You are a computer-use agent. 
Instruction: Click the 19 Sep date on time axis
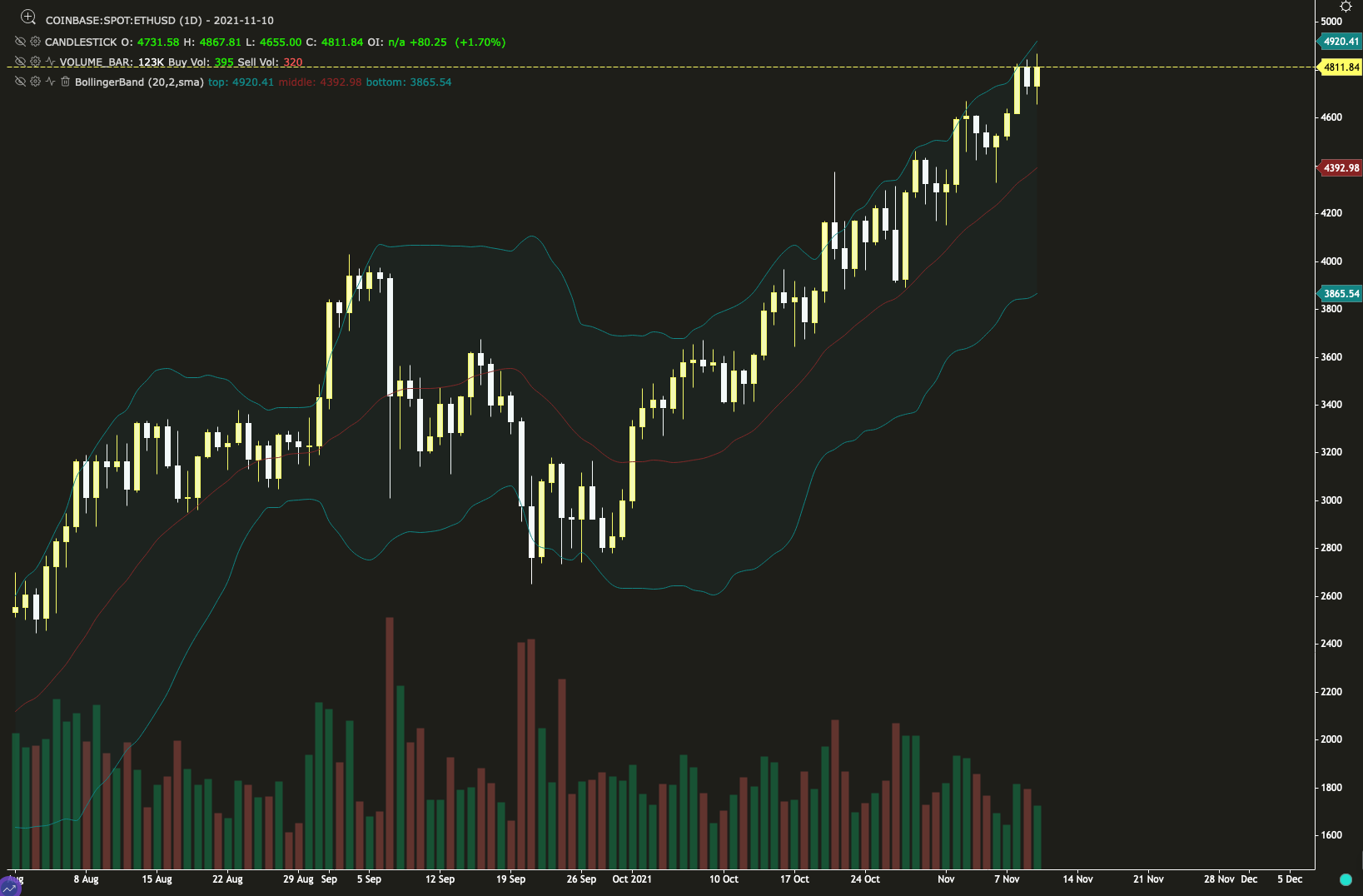pyautogui.click(x=510, y=879)
